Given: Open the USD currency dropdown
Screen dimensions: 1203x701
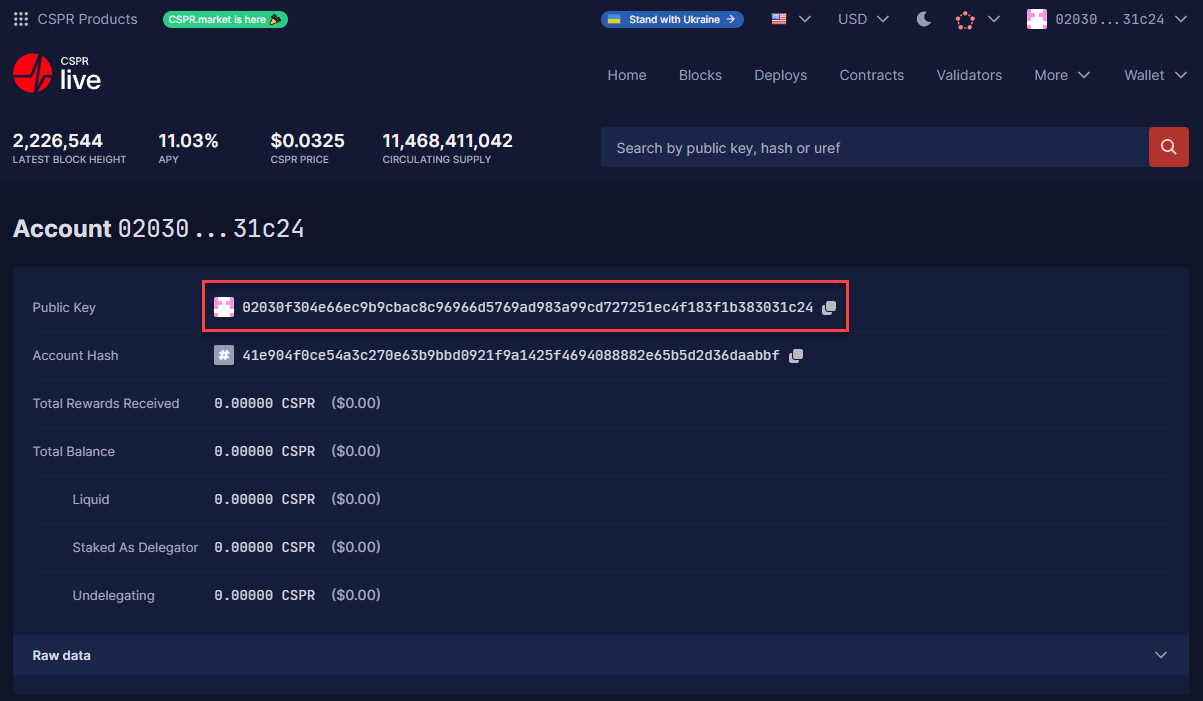Looking at the screenshot, I should (863, 19).
